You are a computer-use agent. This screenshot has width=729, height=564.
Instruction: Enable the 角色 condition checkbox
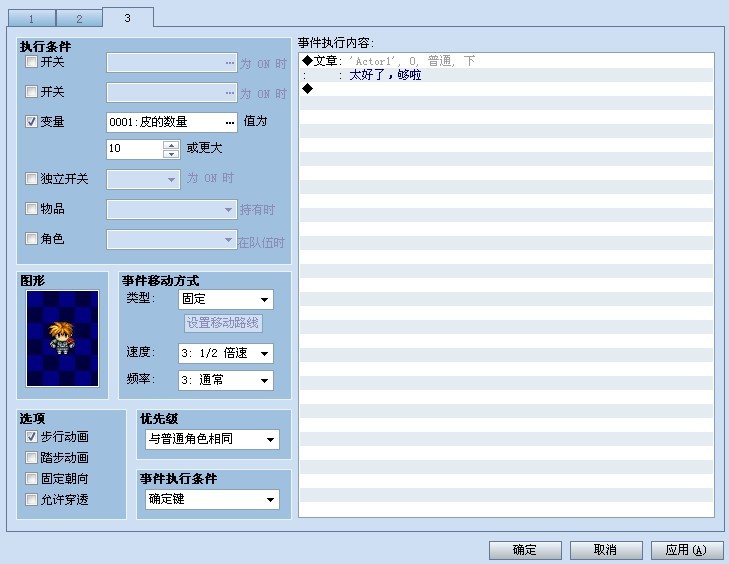[x=31, y=239]
